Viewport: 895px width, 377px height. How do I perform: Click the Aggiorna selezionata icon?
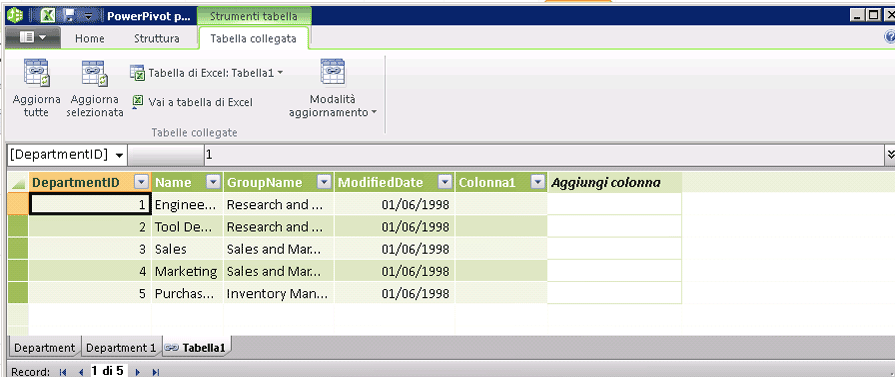pos(94,73)
